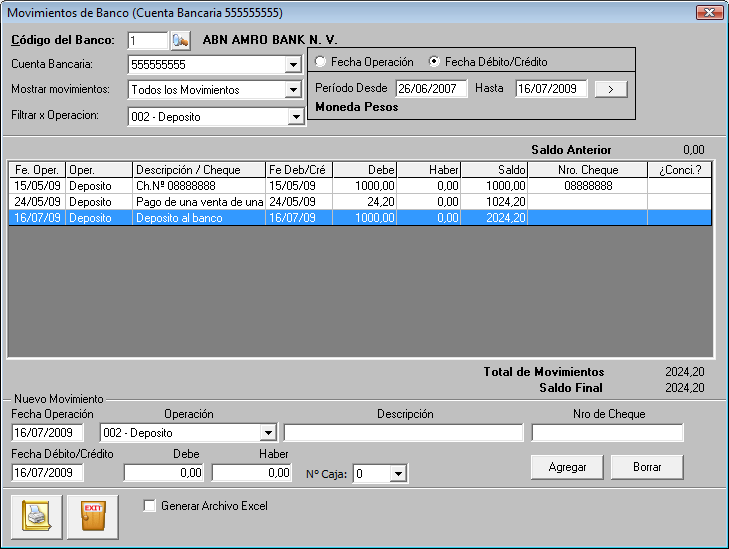Viewport: 729px width, 549px height.
Task: Select the 'Pago de una venta de una' row
Action: pos(360,202)
